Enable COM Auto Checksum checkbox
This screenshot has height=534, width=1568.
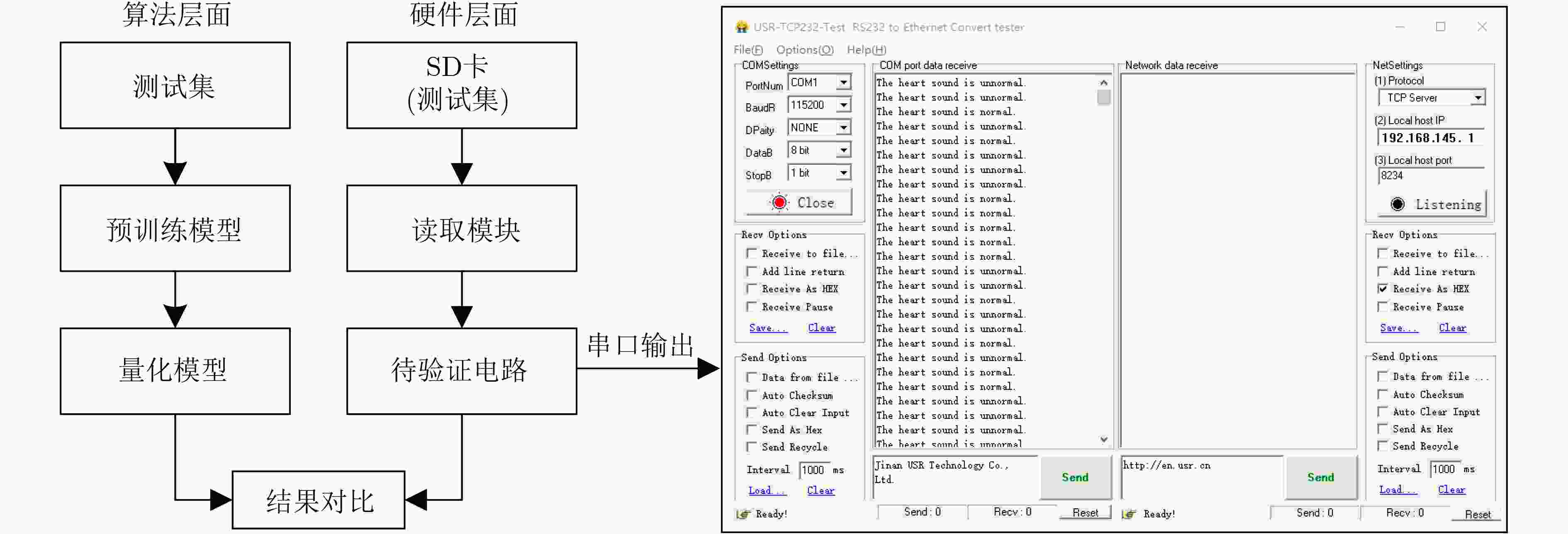coord(752,395)
